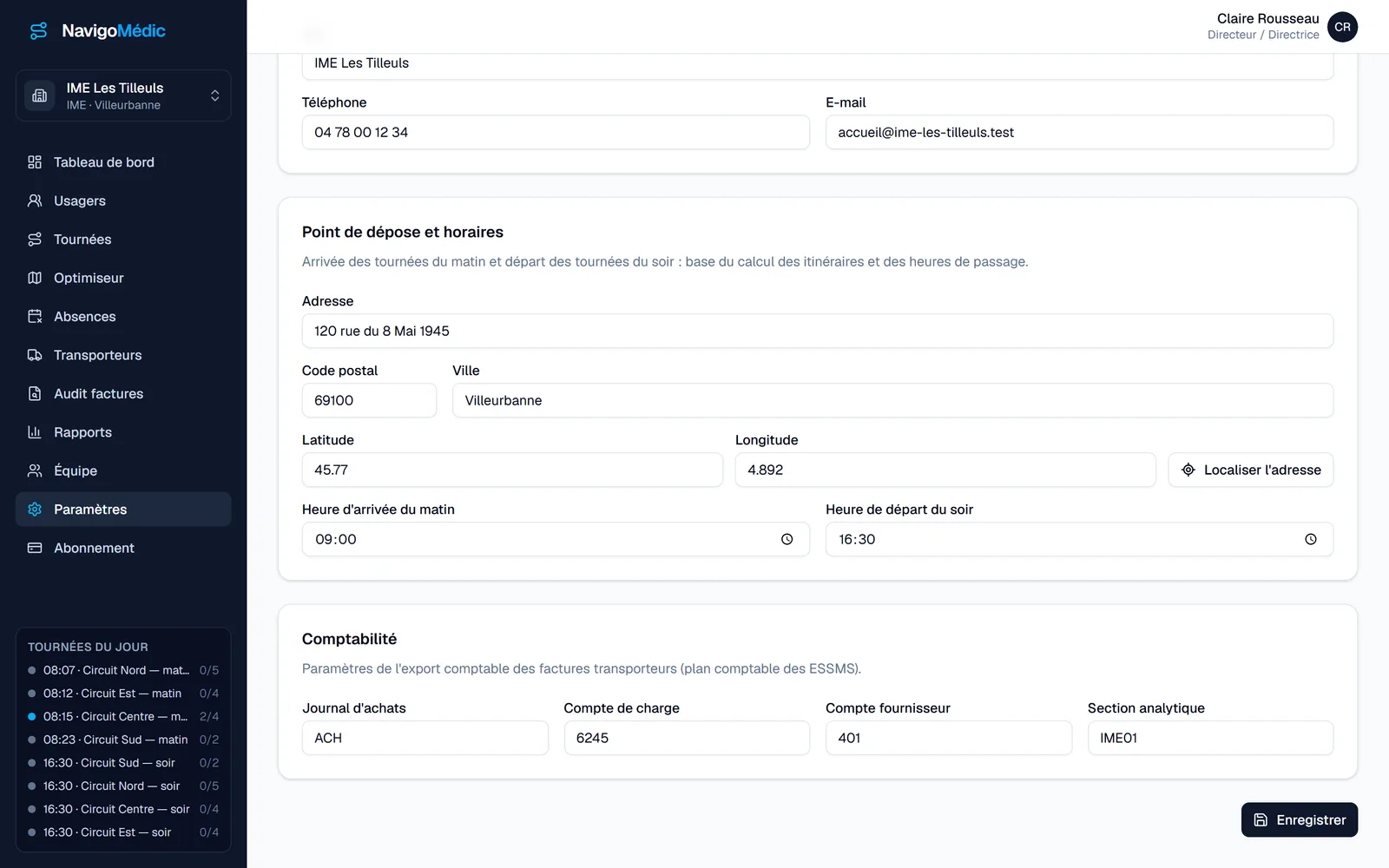The image size is (1389, 868).
Task: Click the Localiser l'adresse button
Action: point(1250,470)
